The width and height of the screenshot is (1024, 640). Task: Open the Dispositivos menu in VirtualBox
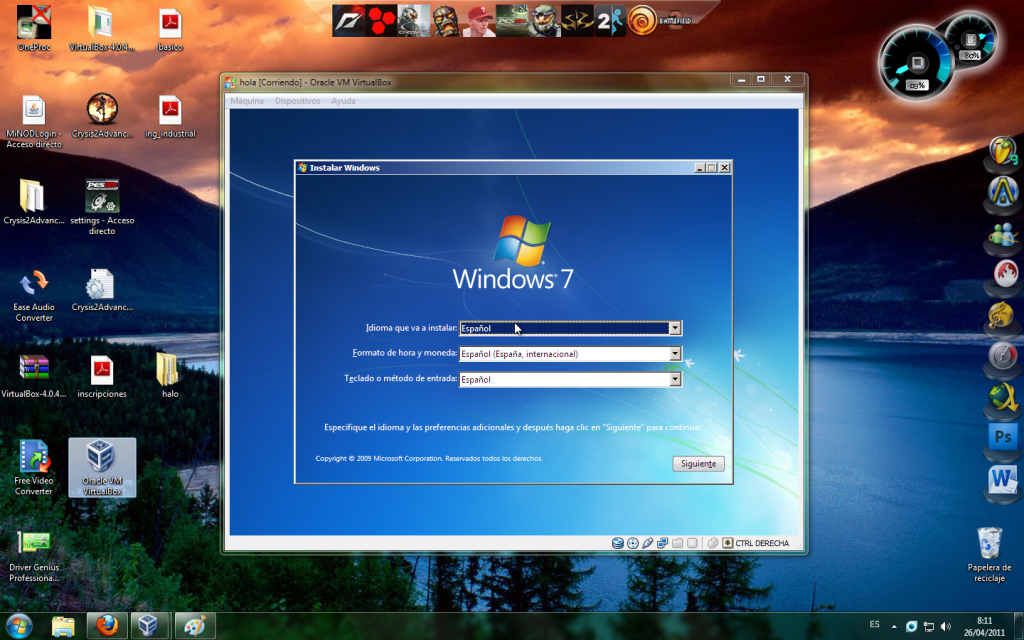[297, 101]
